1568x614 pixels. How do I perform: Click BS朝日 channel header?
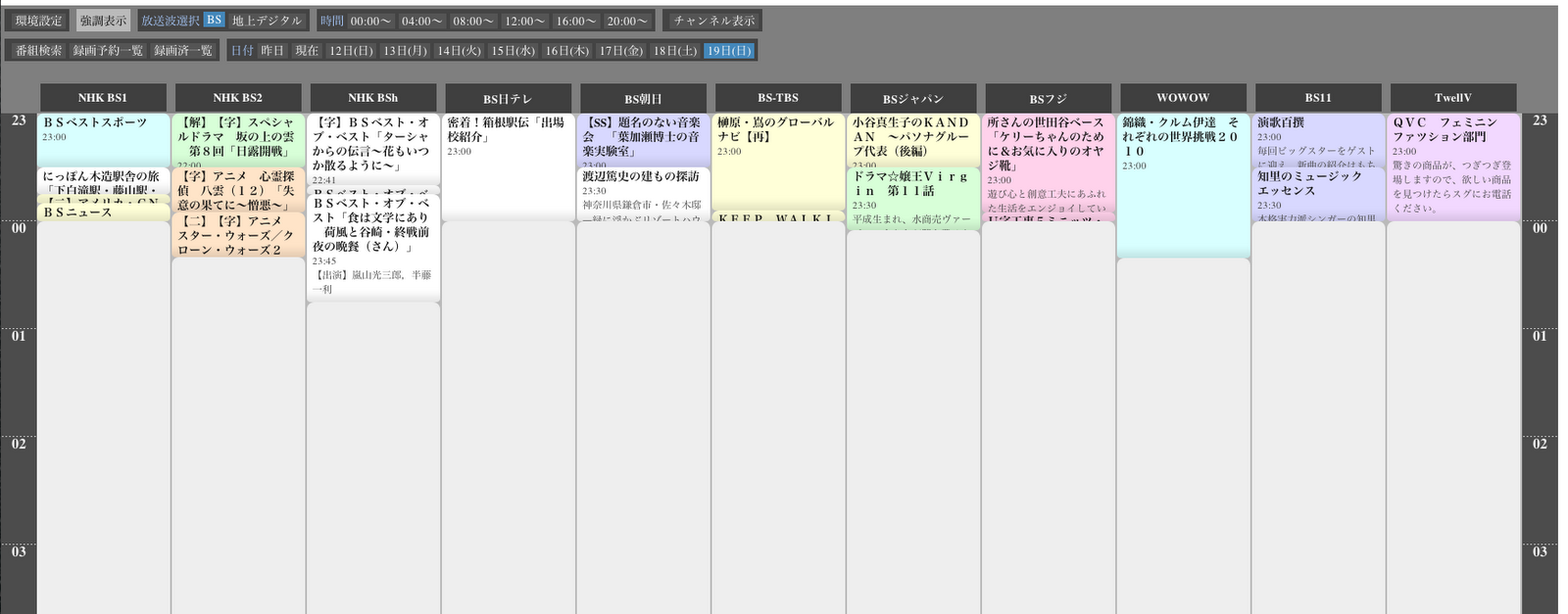tap(643, 98)
